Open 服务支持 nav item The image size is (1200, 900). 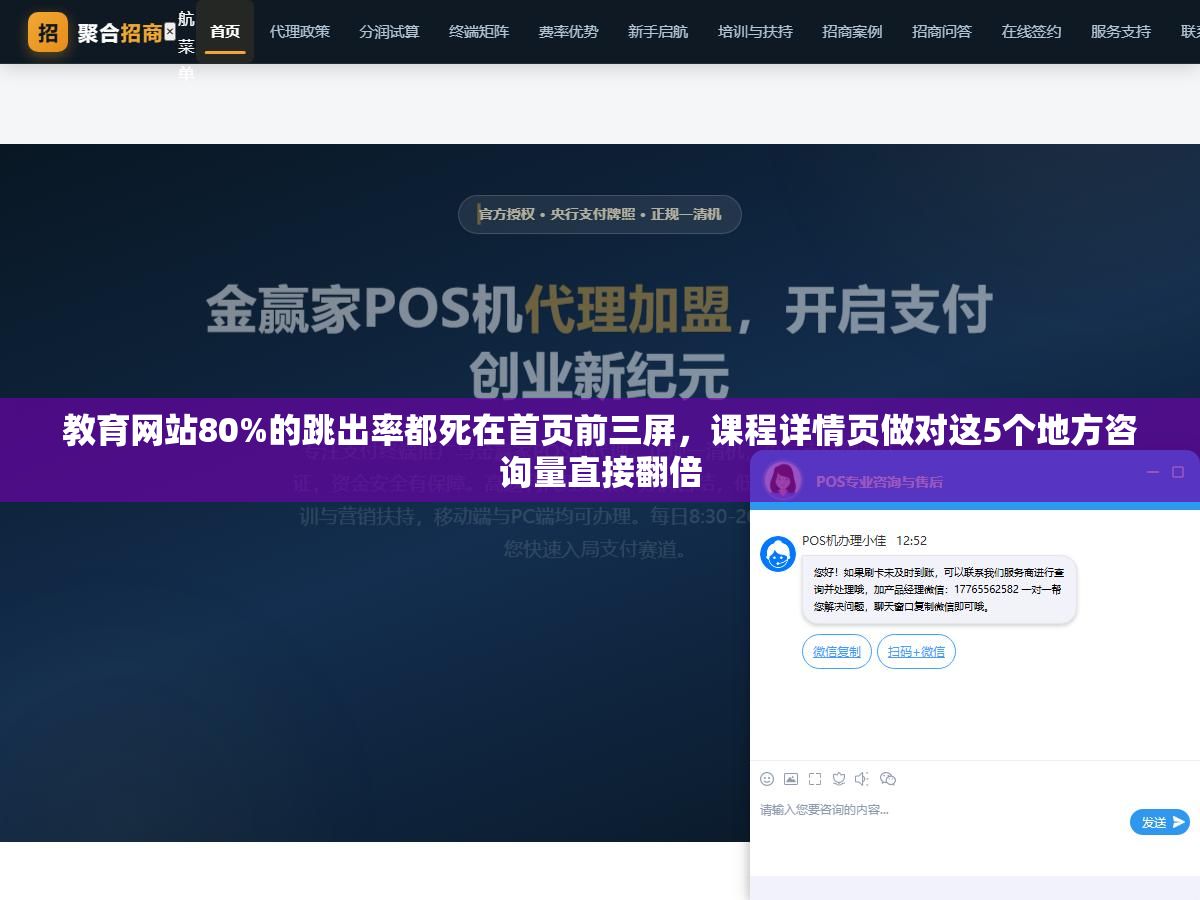point(1120,32)
